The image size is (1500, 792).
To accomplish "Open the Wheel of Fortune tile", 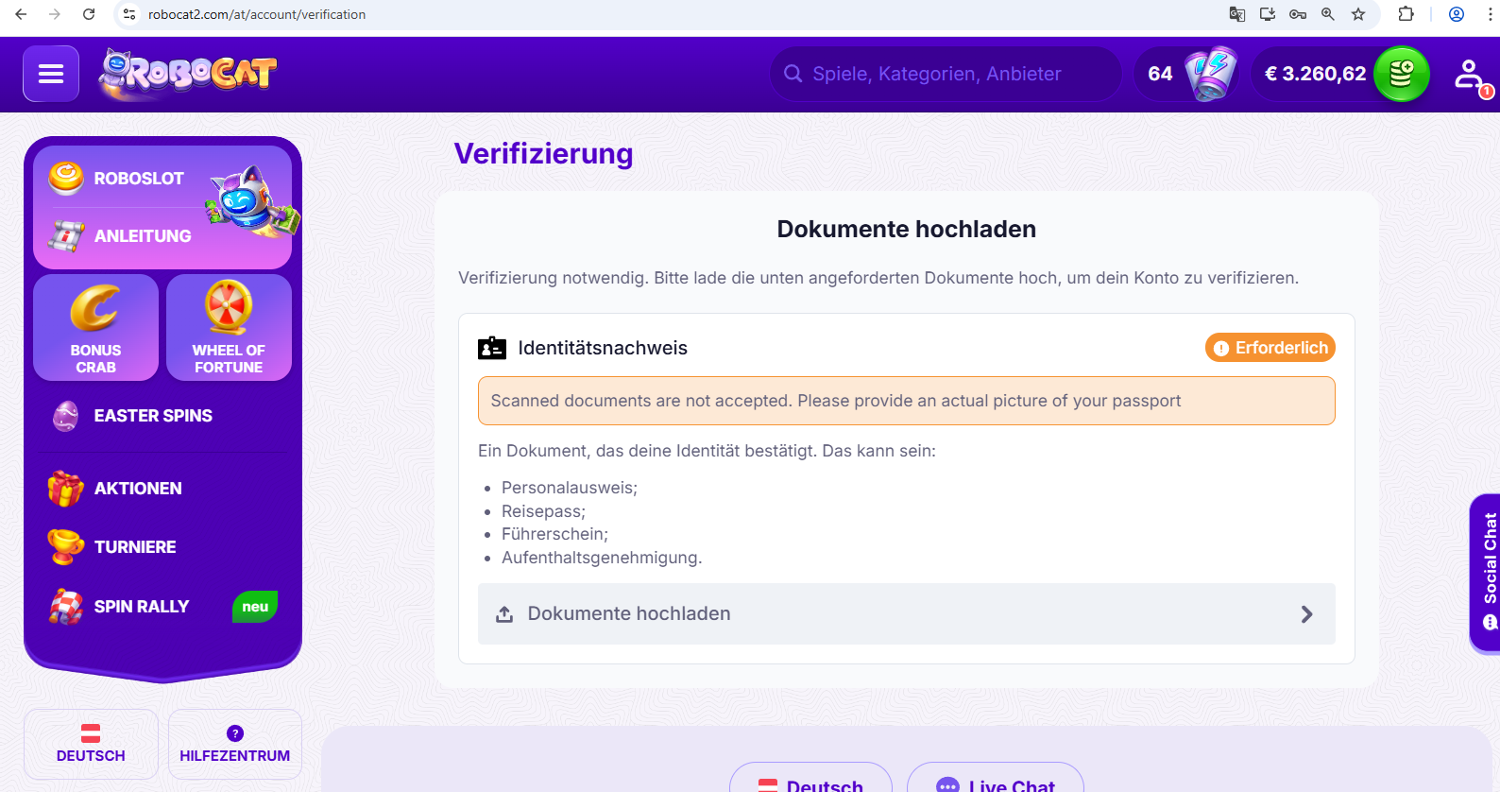I will click(x=229, y=328).
